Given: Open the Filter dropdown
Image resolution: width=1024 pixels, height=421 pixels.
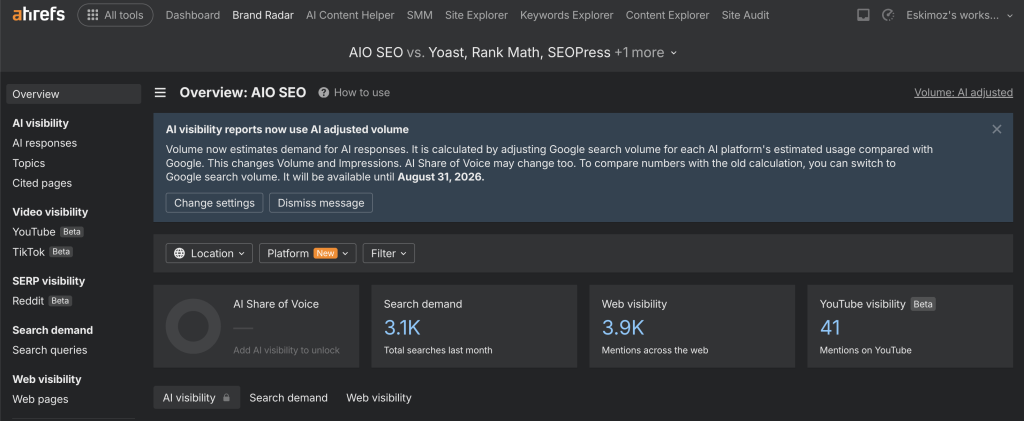Looking at the screenshot, I should click(389, 253).
